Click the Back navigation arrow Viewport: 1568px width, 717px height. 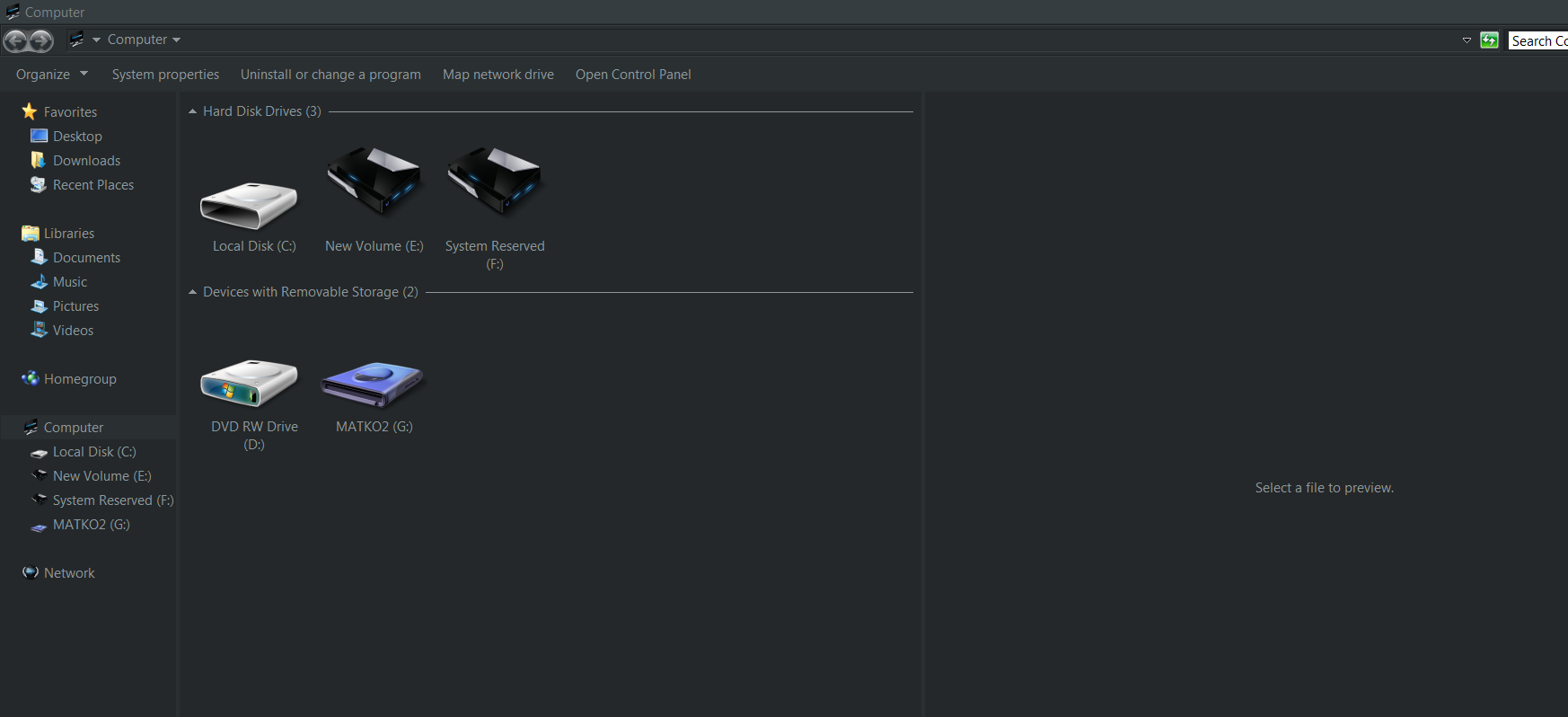click(x=15, y=40)
